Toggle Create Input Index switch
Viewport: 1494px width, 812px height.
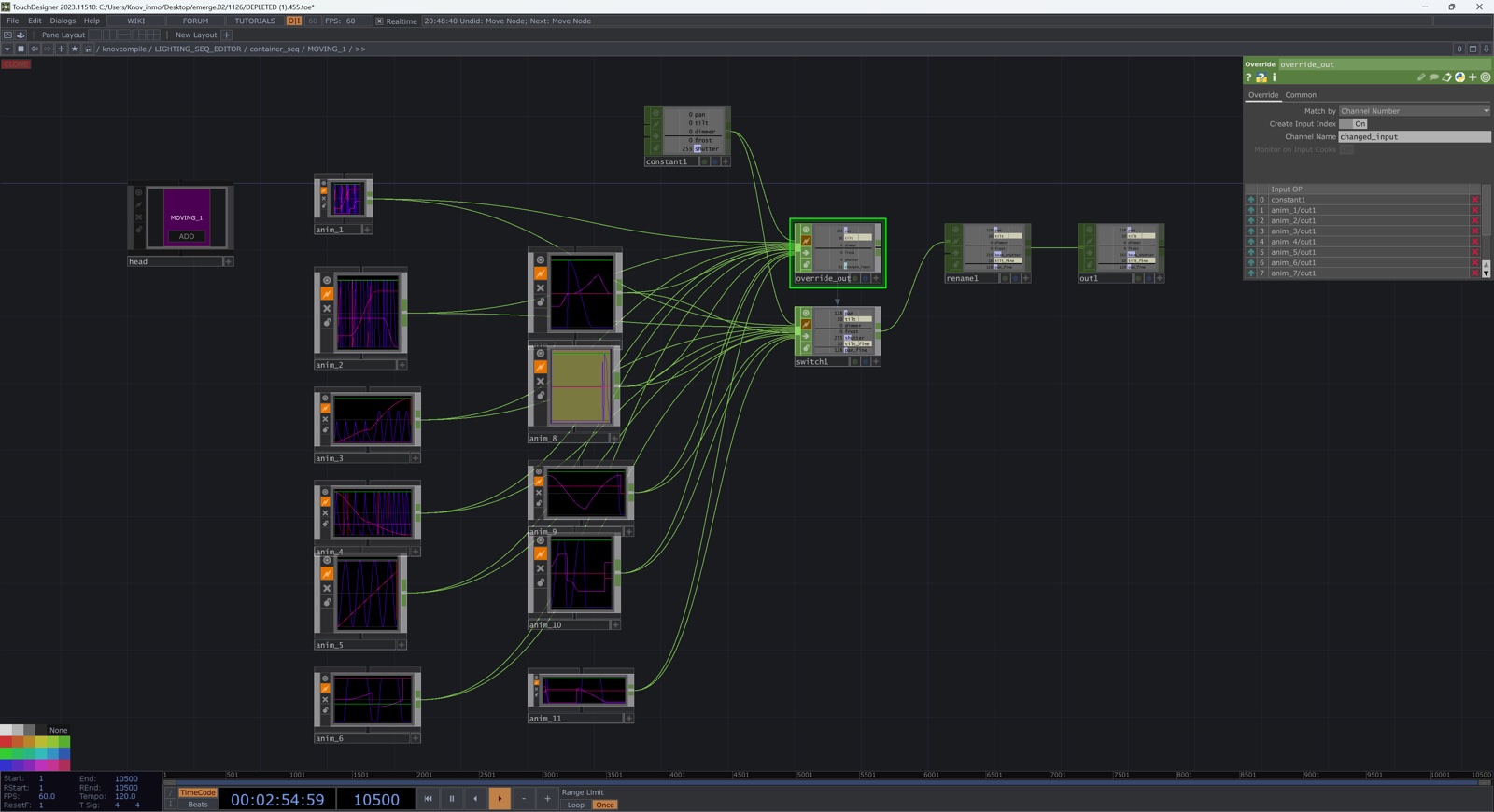[x=1354, y=123]
